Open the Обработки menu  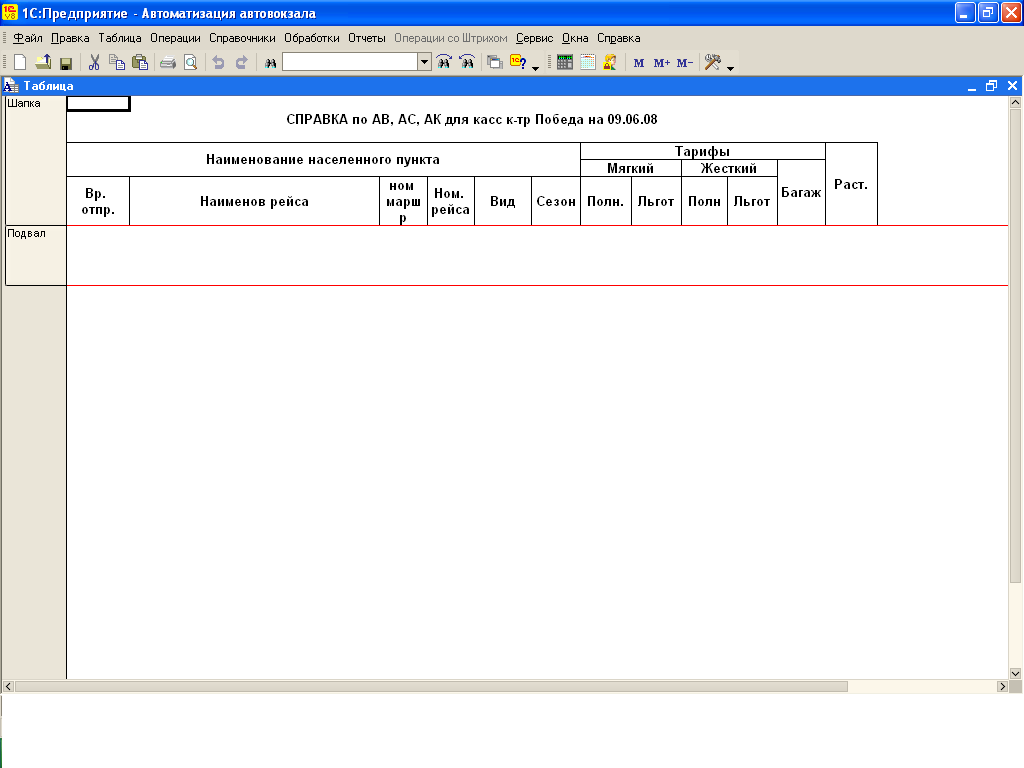pyautogui.click(x=312, y=38)
